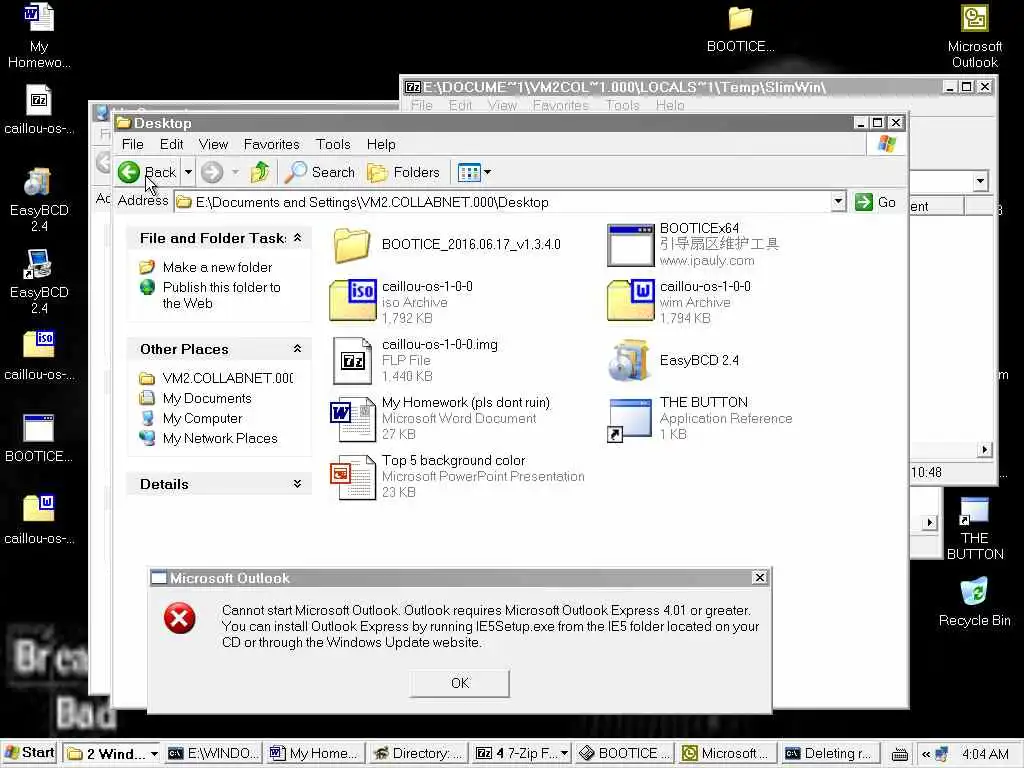Screen dimensions: 1024x768
Task: Open the dropdown arrow in 7-Zip window
Action: click(x=980, y=181)
